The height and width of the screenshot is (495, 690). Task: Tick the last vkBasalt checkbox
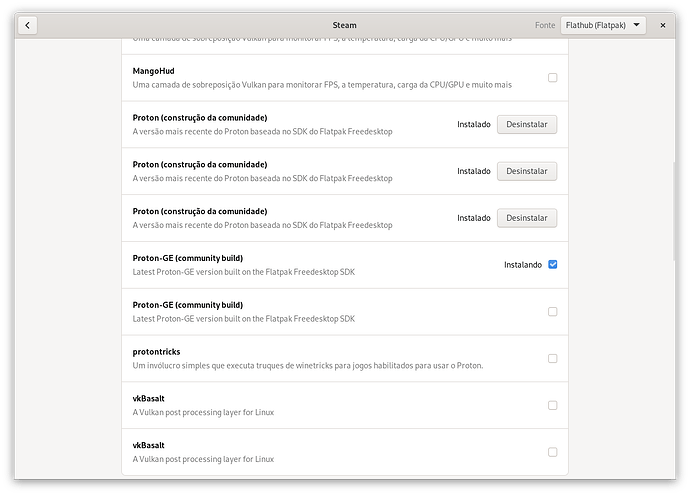point(553,452)
